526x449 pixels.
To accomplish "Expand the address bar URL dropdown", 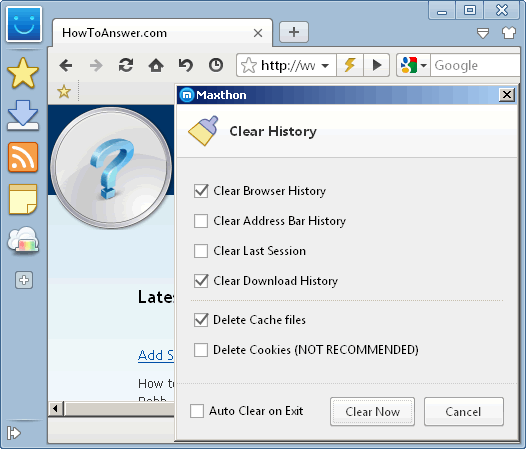I will tap(325, 65).
